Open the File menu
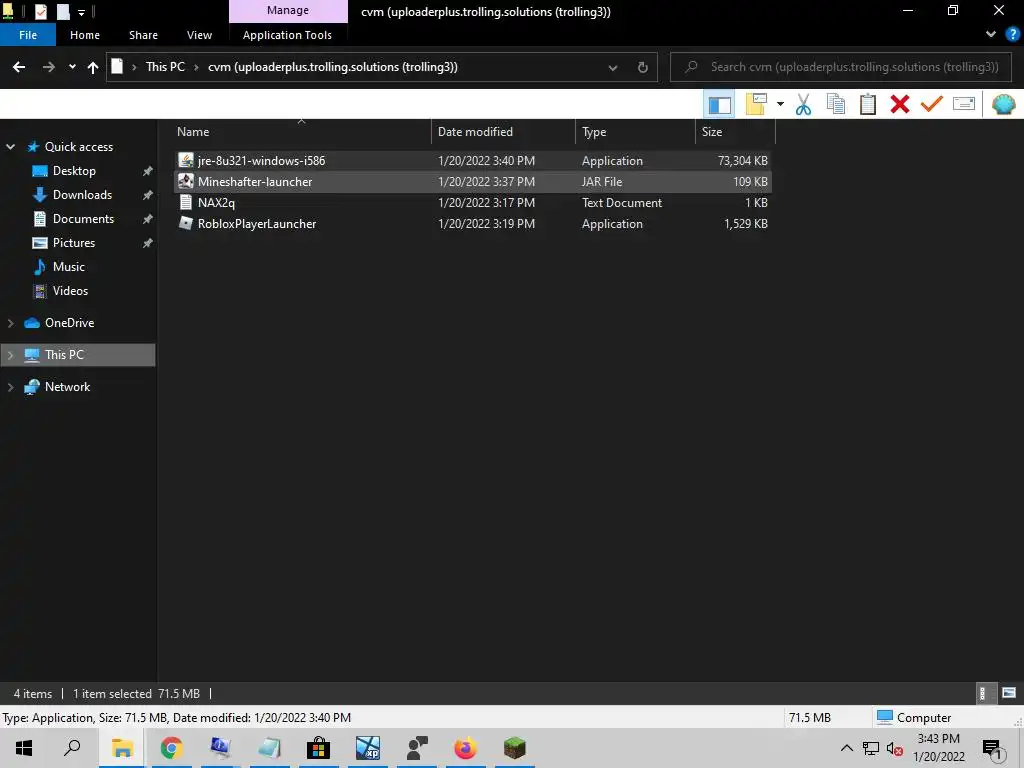This screenshot has height=768, width=1024. pyautogui.click(x=28, y=35)
